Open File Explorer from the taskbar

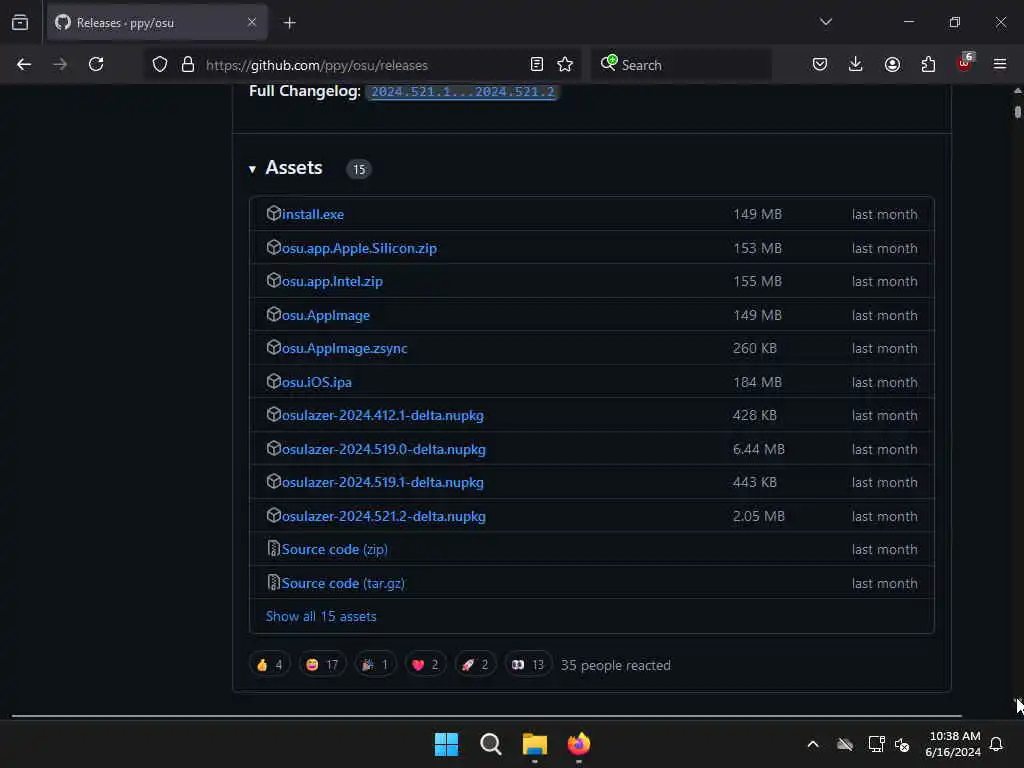[x=535, y=744]
